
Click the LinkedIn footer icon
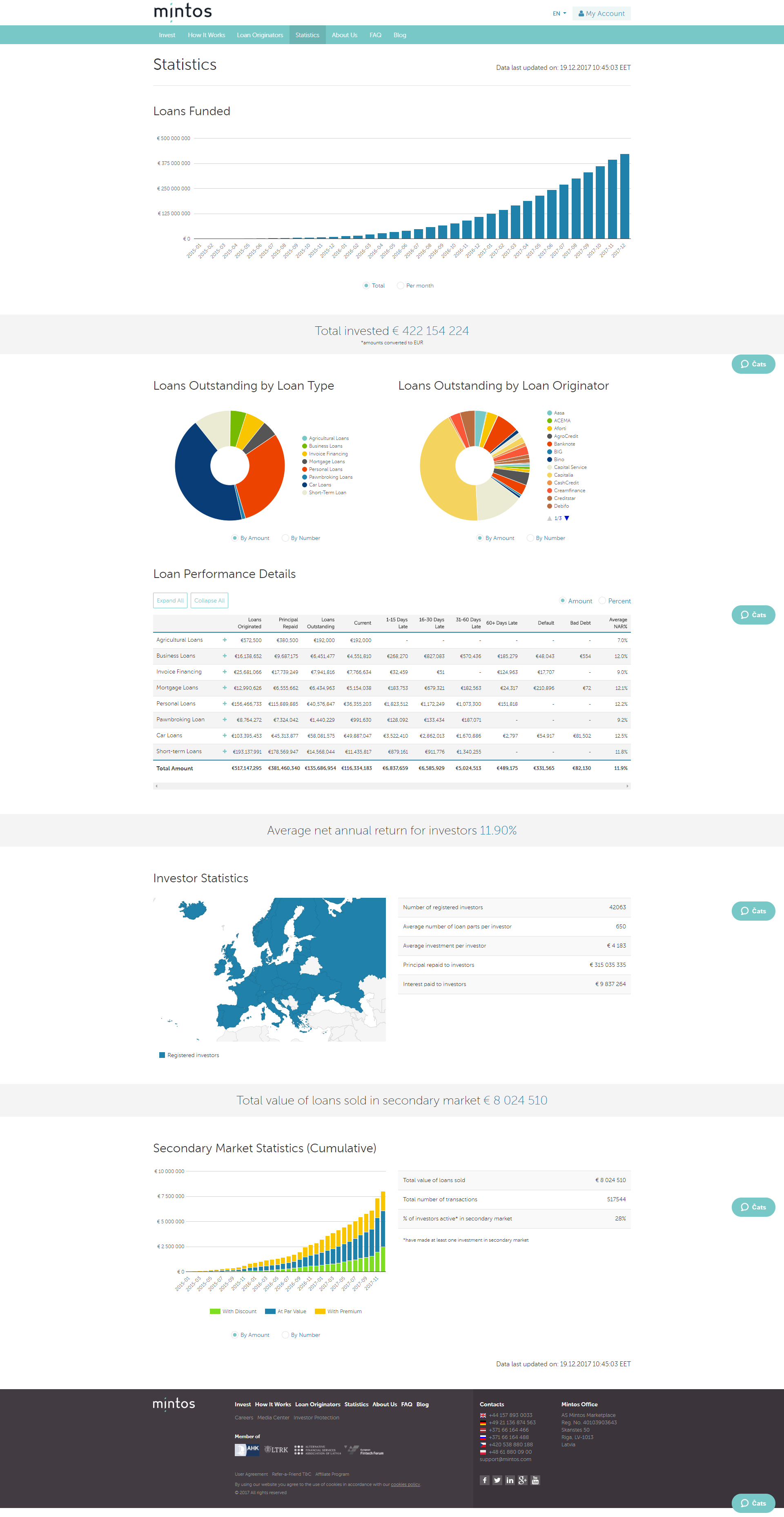[x=510, y=1480]
